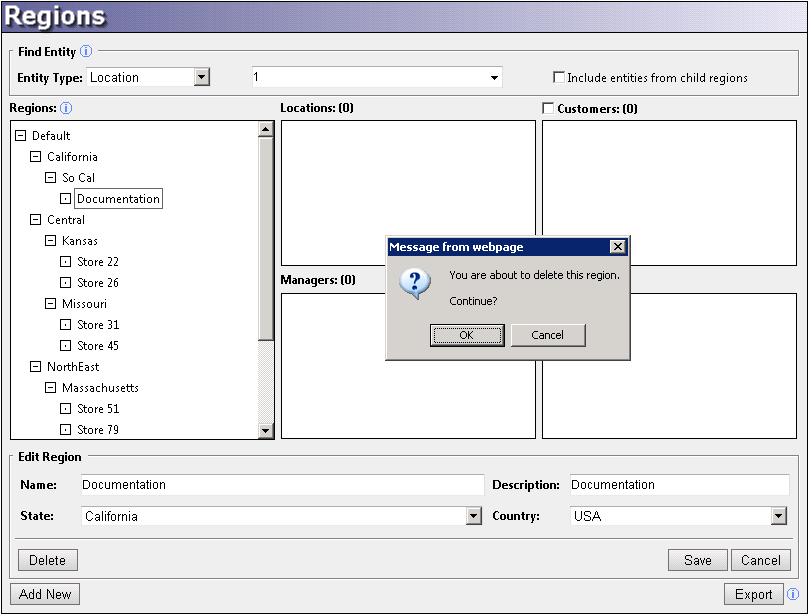Click Cancel in the delete dialog
Viewport: 811px width, 616px height.
[547, 335]
